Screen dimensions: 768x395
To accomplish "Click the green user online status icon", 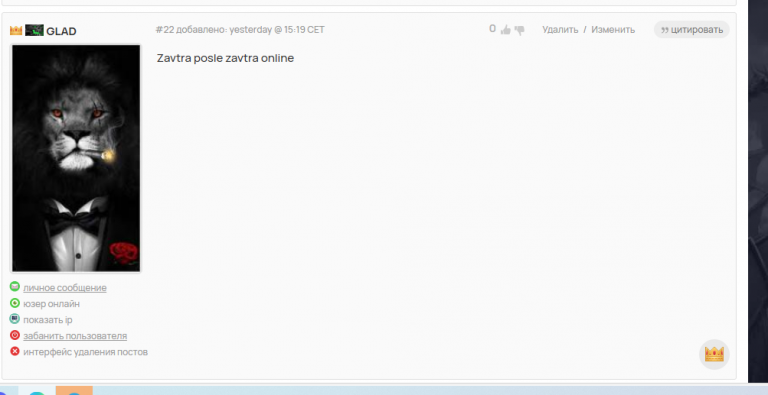I will [x=15, y=303].
